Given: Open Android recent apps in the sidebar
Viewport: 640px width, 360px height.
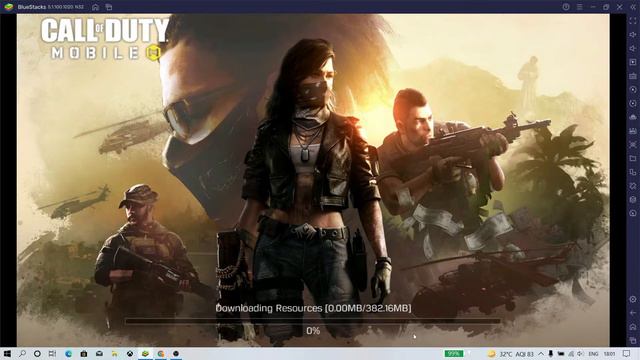Looking at the screenshot, I should click(633, 340).
